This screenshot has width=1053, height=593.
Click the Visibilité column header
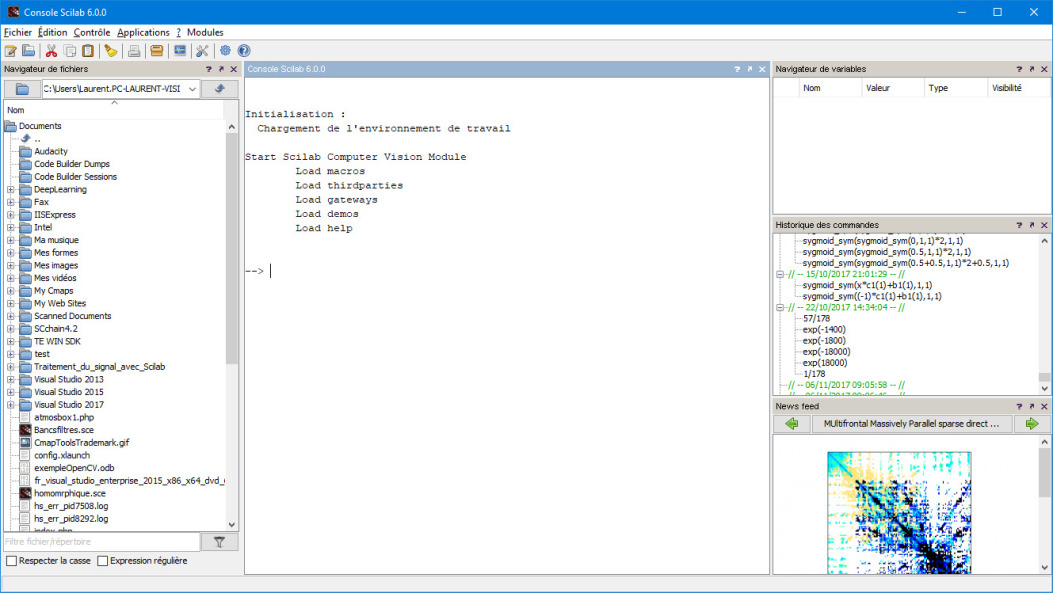click(1018, 88)
